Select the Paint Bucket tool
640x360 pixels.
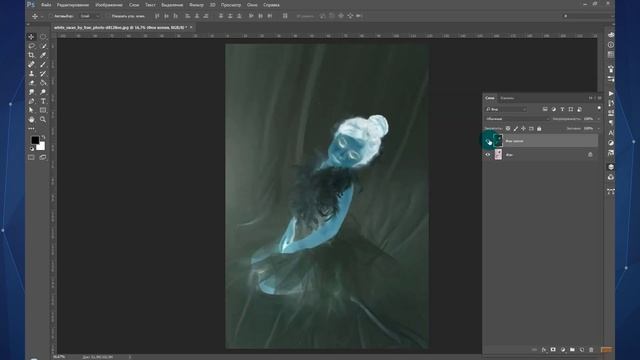point(43,83)
